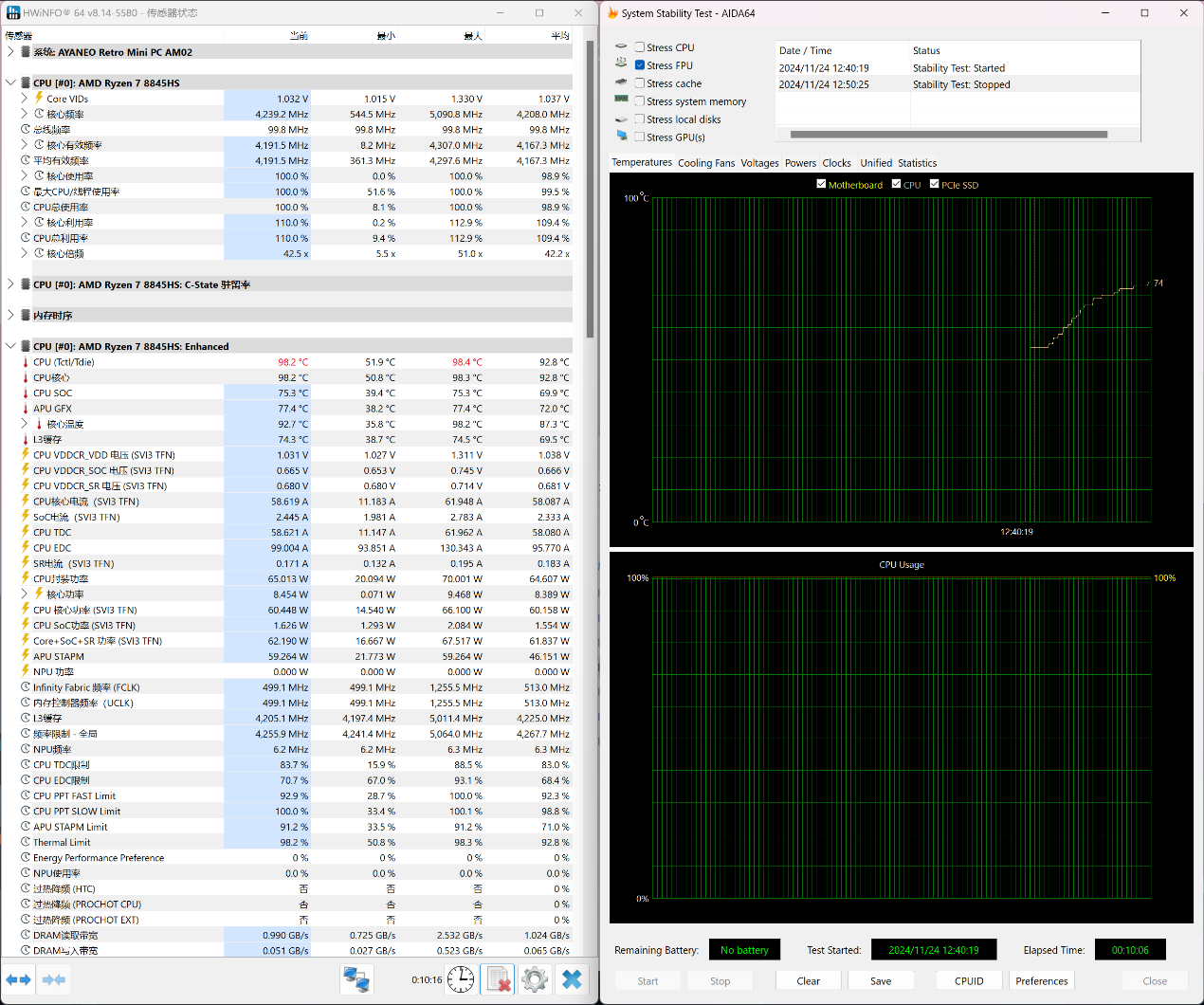This screenshot has height=1005, width=1204.
Task: Enable the Stress CPU checkbox
Action: tap(640, 47)
